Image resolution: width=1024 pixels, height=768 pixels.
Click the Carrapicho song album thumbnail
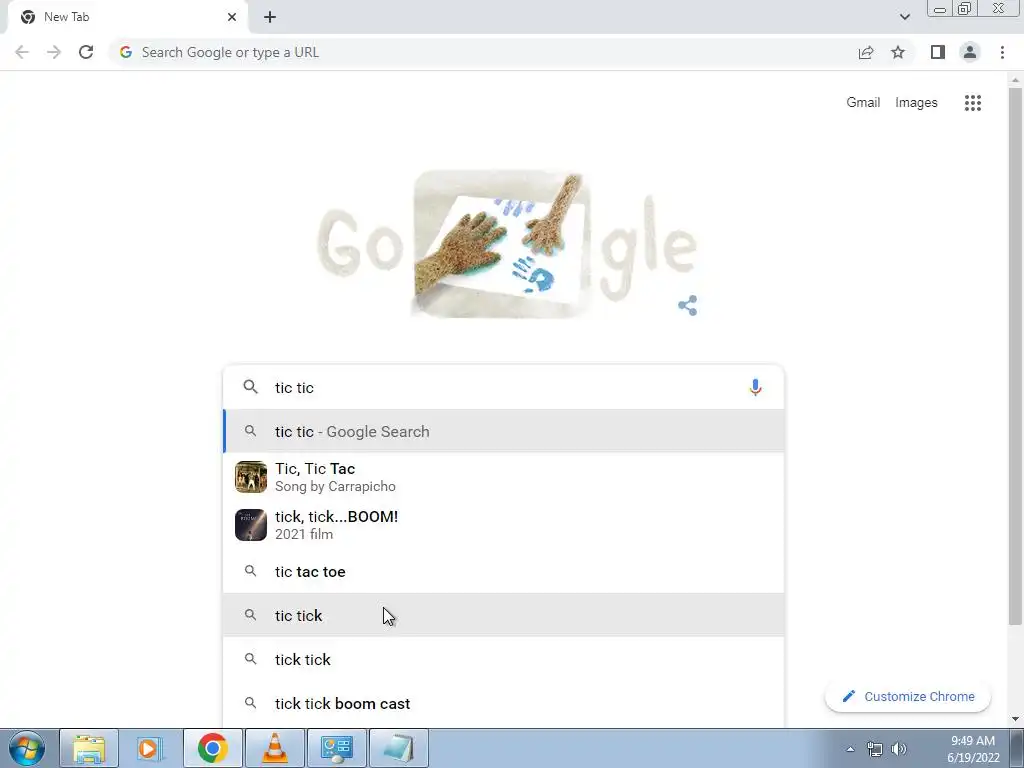point(251,477)
